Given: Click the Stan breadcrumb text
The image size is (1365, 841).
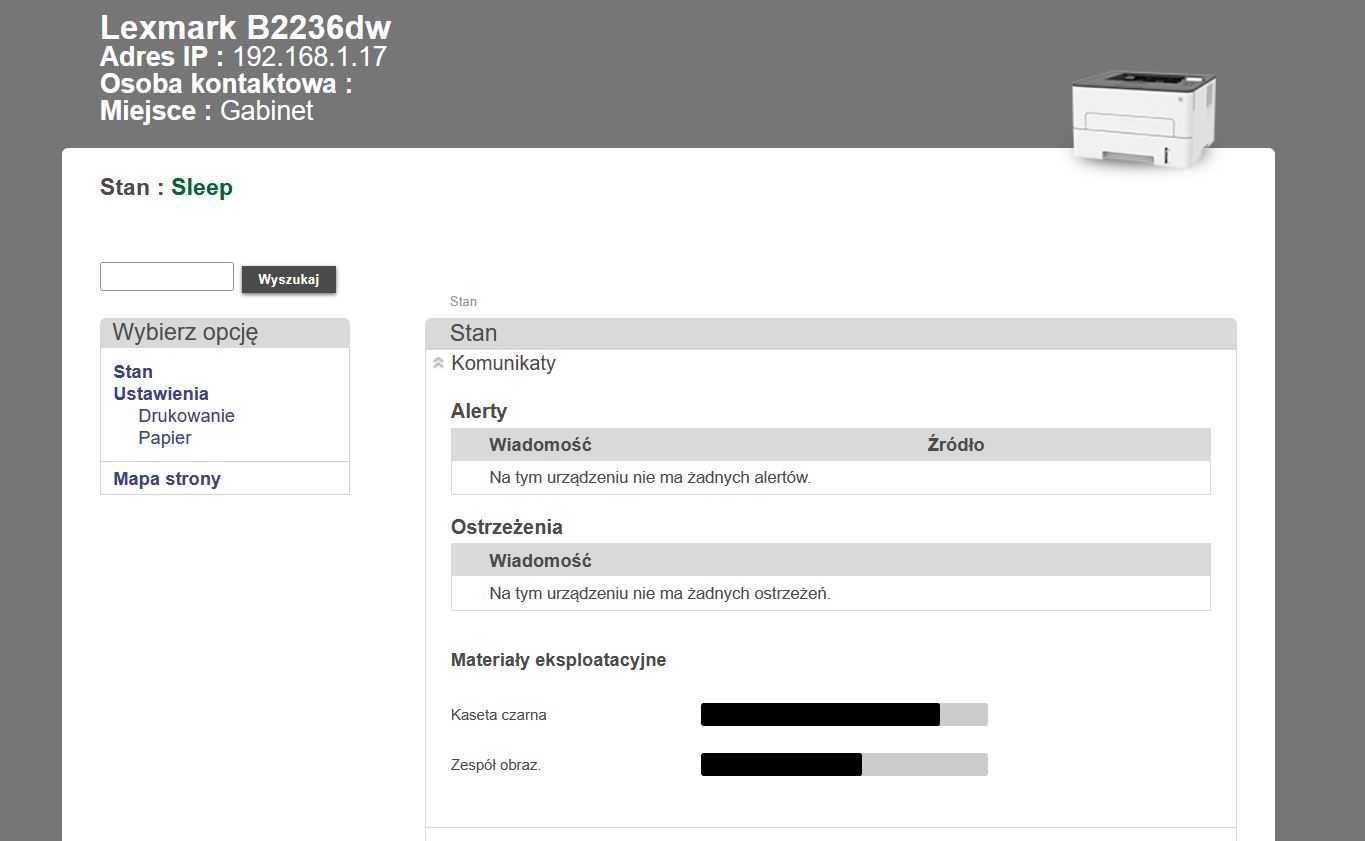Looking at the screenshot, I should [x=463, y=301].
